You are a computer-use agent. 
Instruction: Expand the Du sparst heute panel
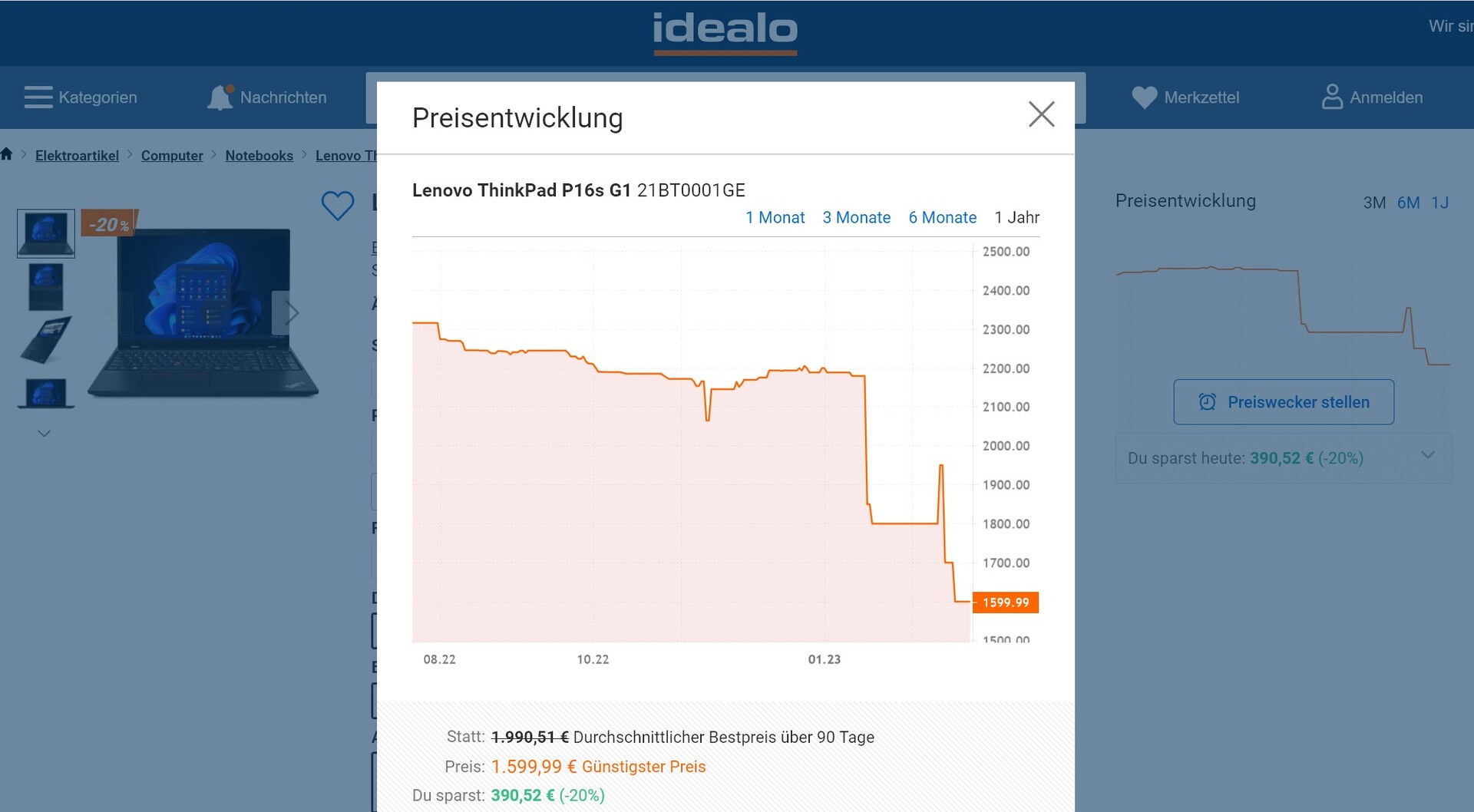click(1427, 455)
